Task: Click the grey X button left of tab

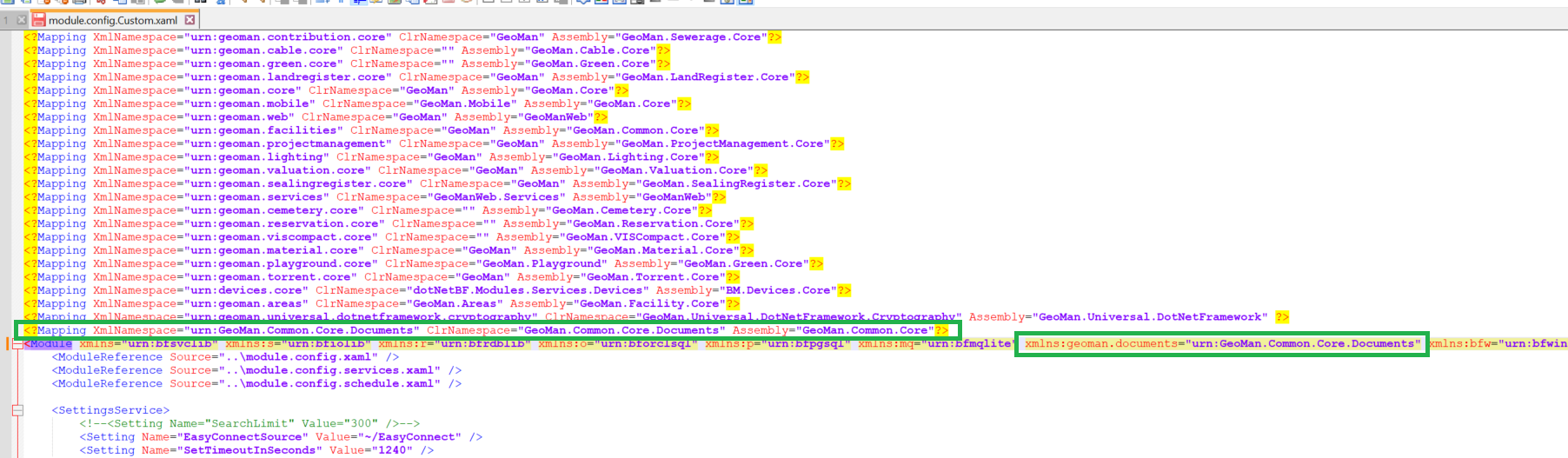Action: point(22,20)
